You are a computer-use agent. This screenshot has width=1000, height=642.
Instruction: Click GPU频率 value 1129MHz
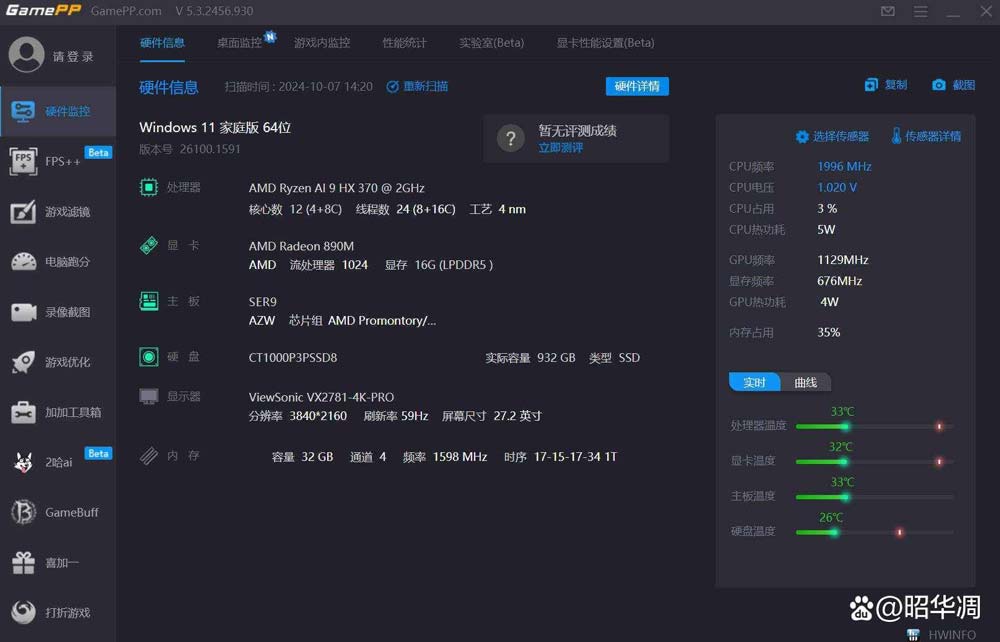coord(842,259)
